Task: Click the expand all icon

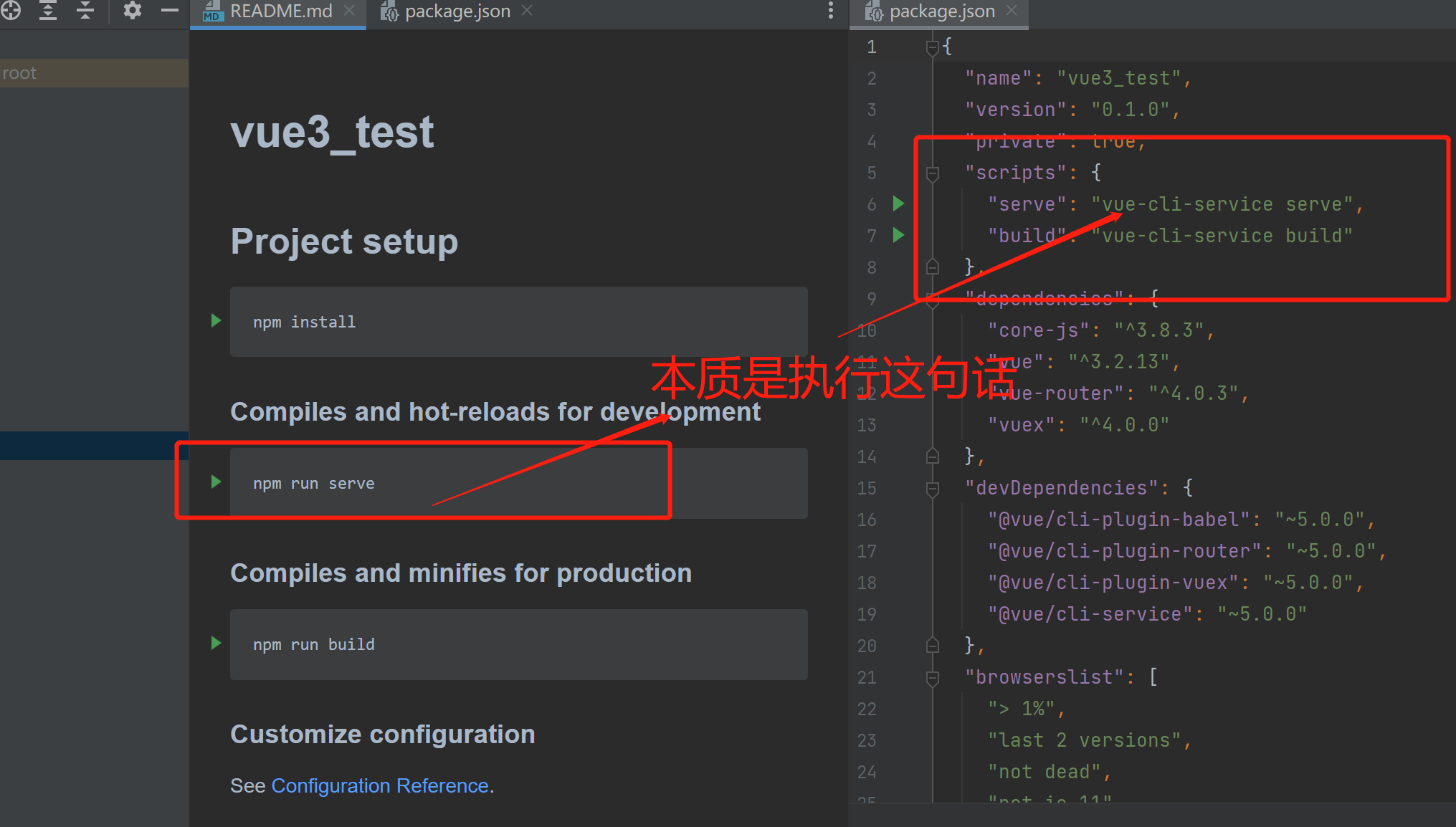Action: (x=48, y=10)
